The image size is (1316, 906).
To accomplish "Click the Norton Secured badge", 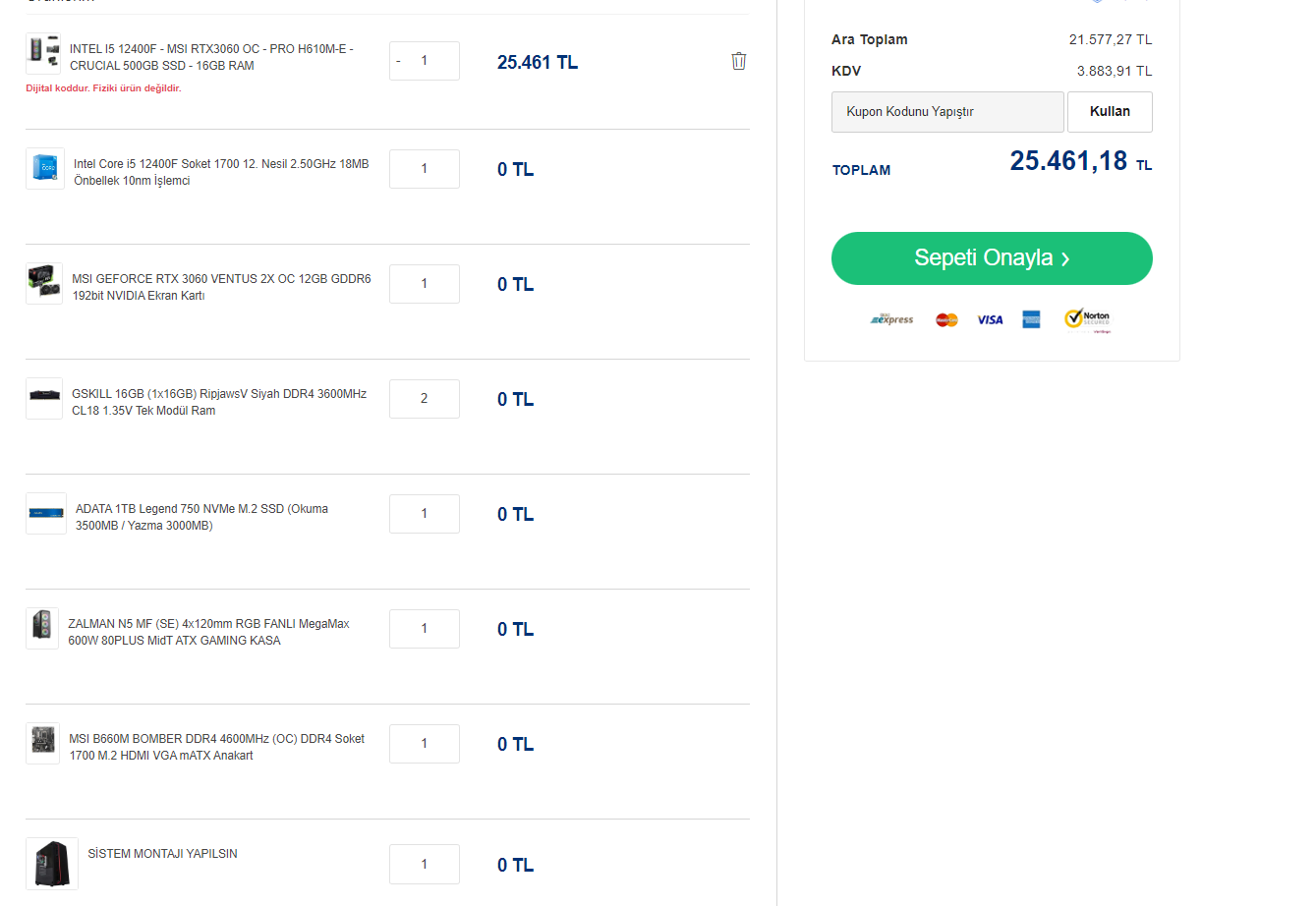I will (x=1087, y=319).
